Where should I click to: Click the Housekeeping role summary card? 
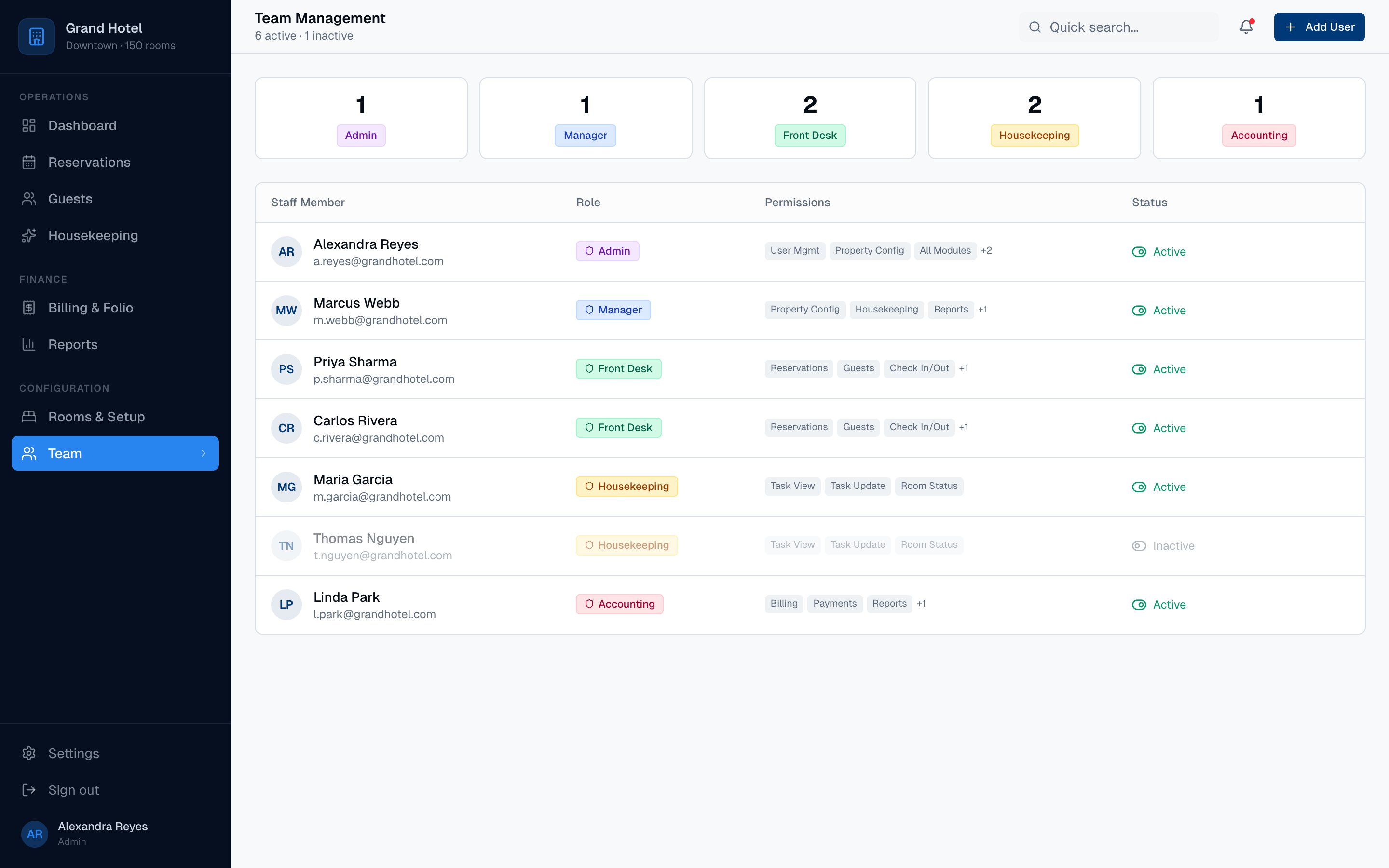click(x=1035, y=118)
